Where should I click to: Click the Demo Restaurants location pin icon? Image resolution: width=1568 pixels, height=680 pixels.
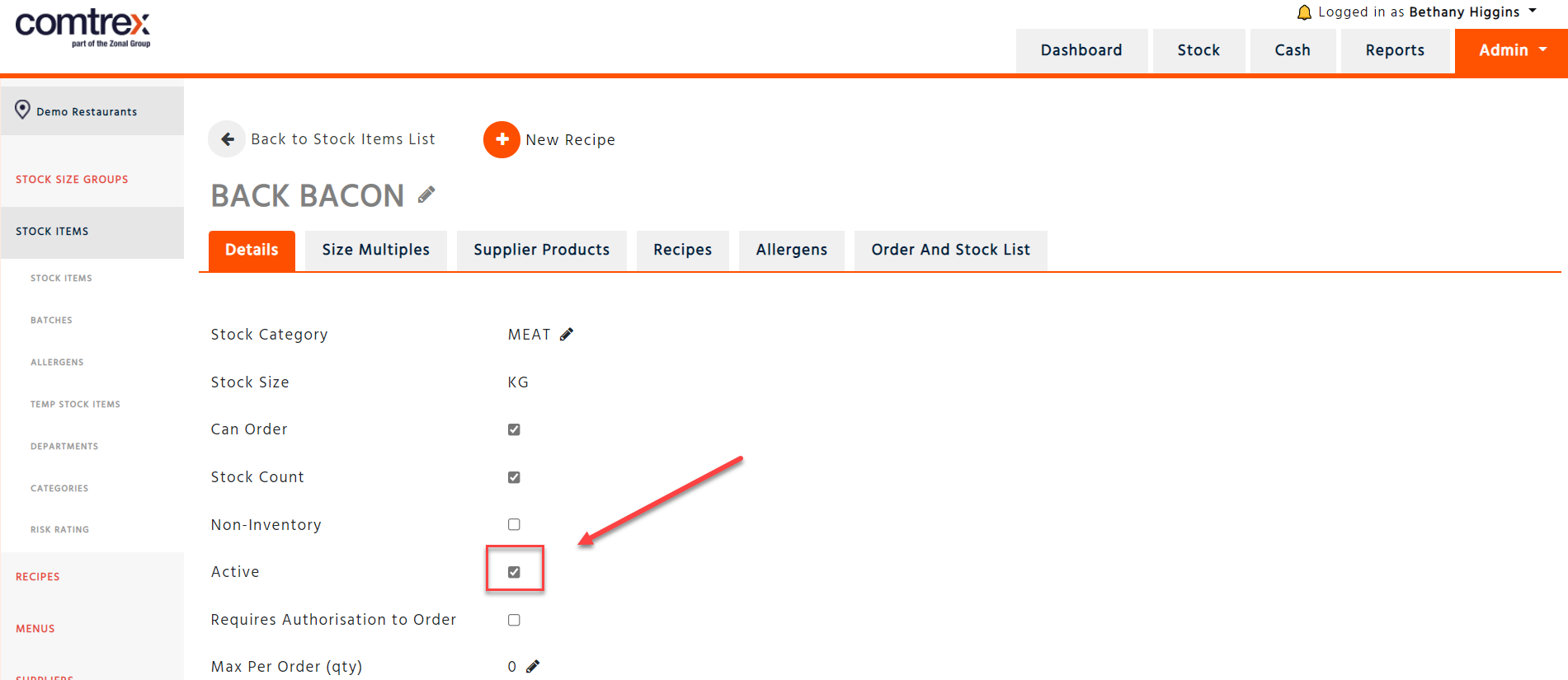[23, 110]
